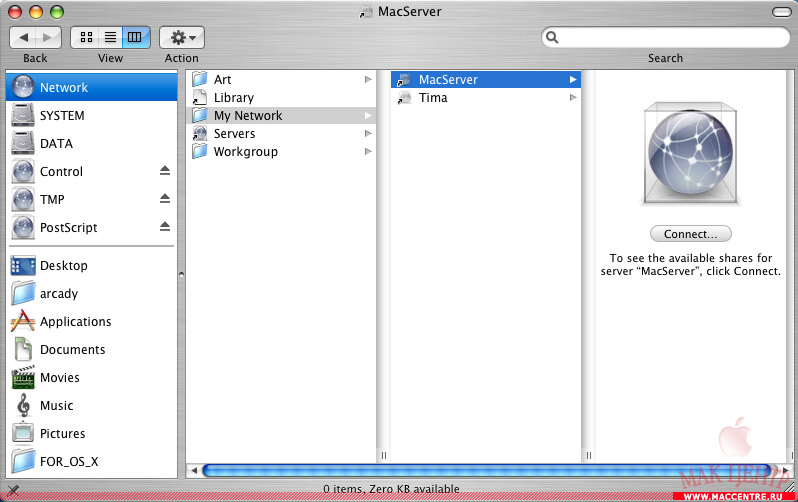This screenshot has height=502, width=798.
Task: Select the TMP network volume icon
Action: click(x=23, y=199)
